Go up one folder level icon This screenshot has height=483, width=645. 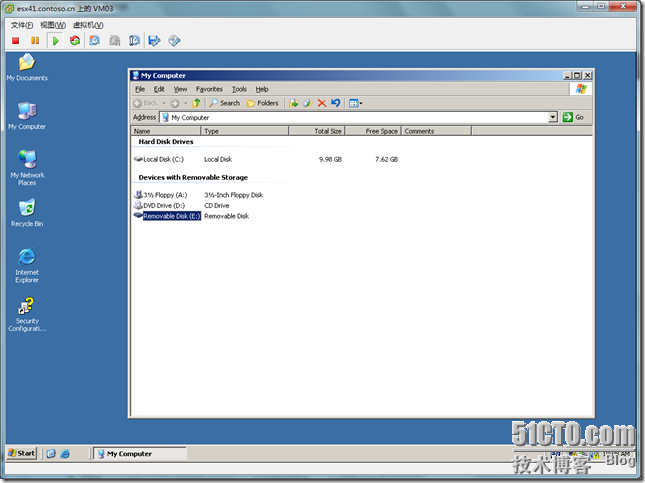(x=197, y=103)
